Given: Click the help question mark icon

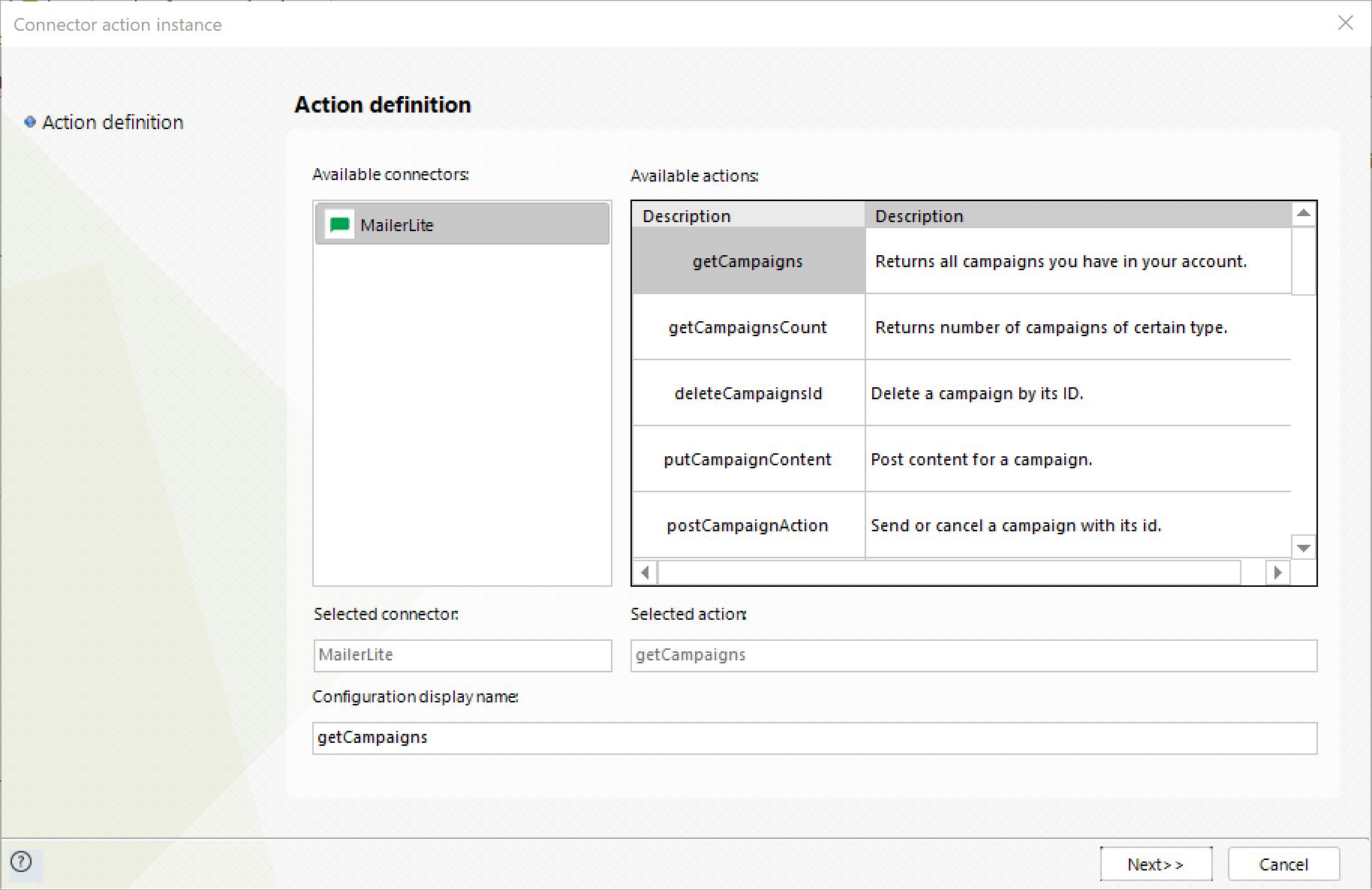Looking at the screenshot, I should coord(22,861).
